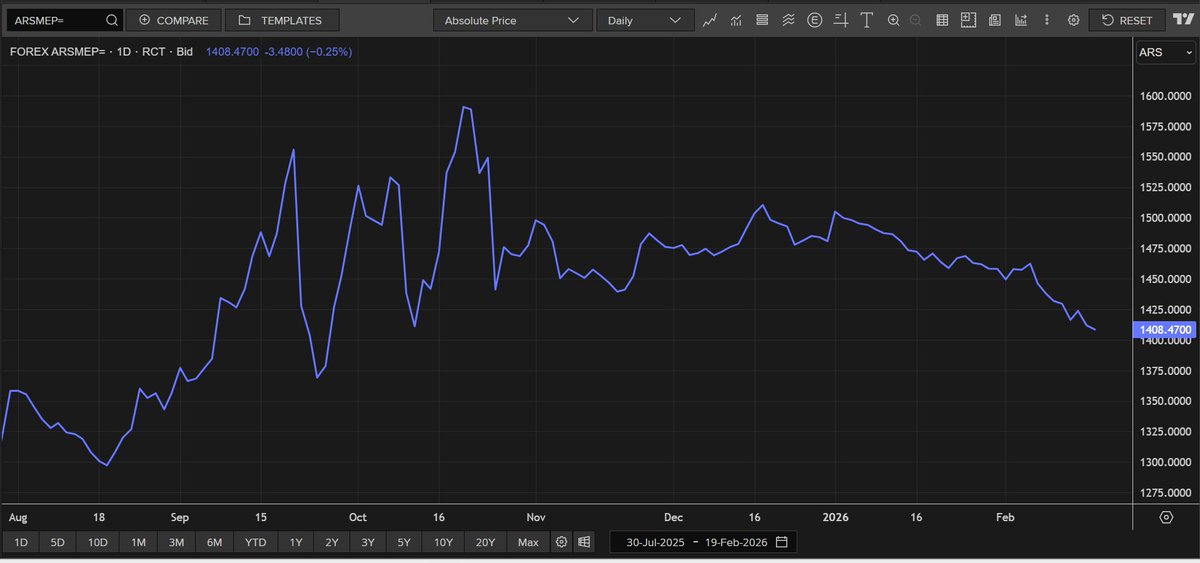Open TEMPLATES folder button
1200x563 pixels.
282,20
